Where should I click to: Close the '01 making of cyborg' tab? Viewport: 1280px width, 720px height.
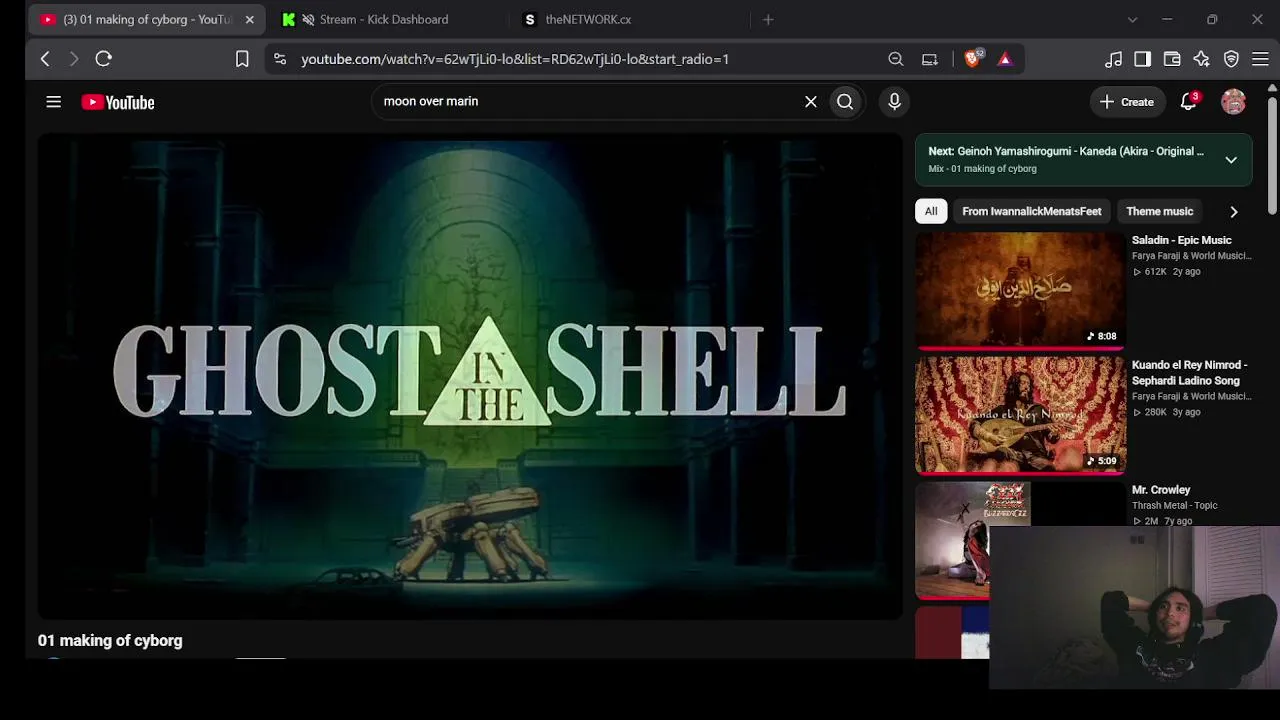250,19
